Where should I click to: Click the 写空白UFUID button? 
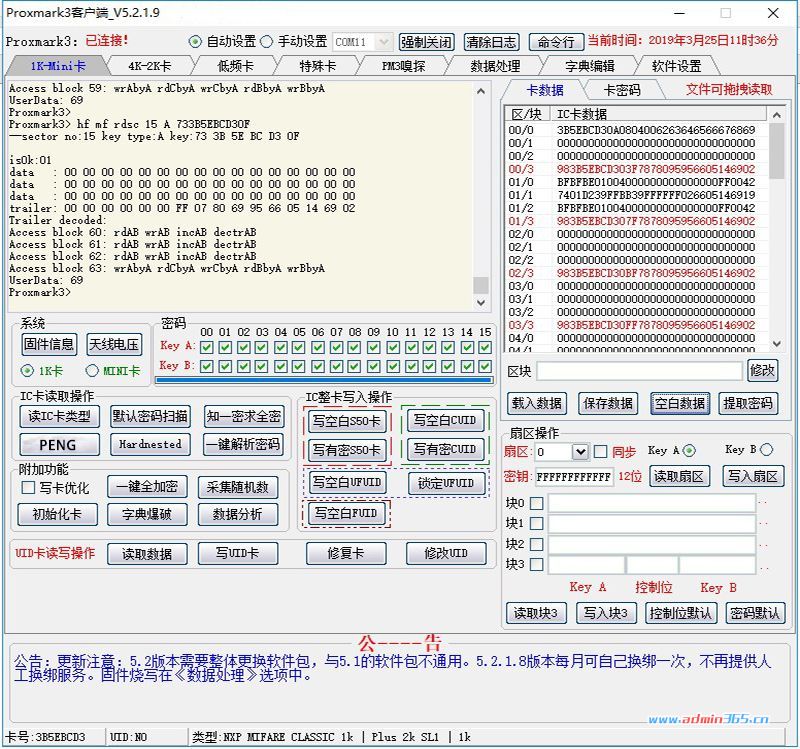(347, 482)
